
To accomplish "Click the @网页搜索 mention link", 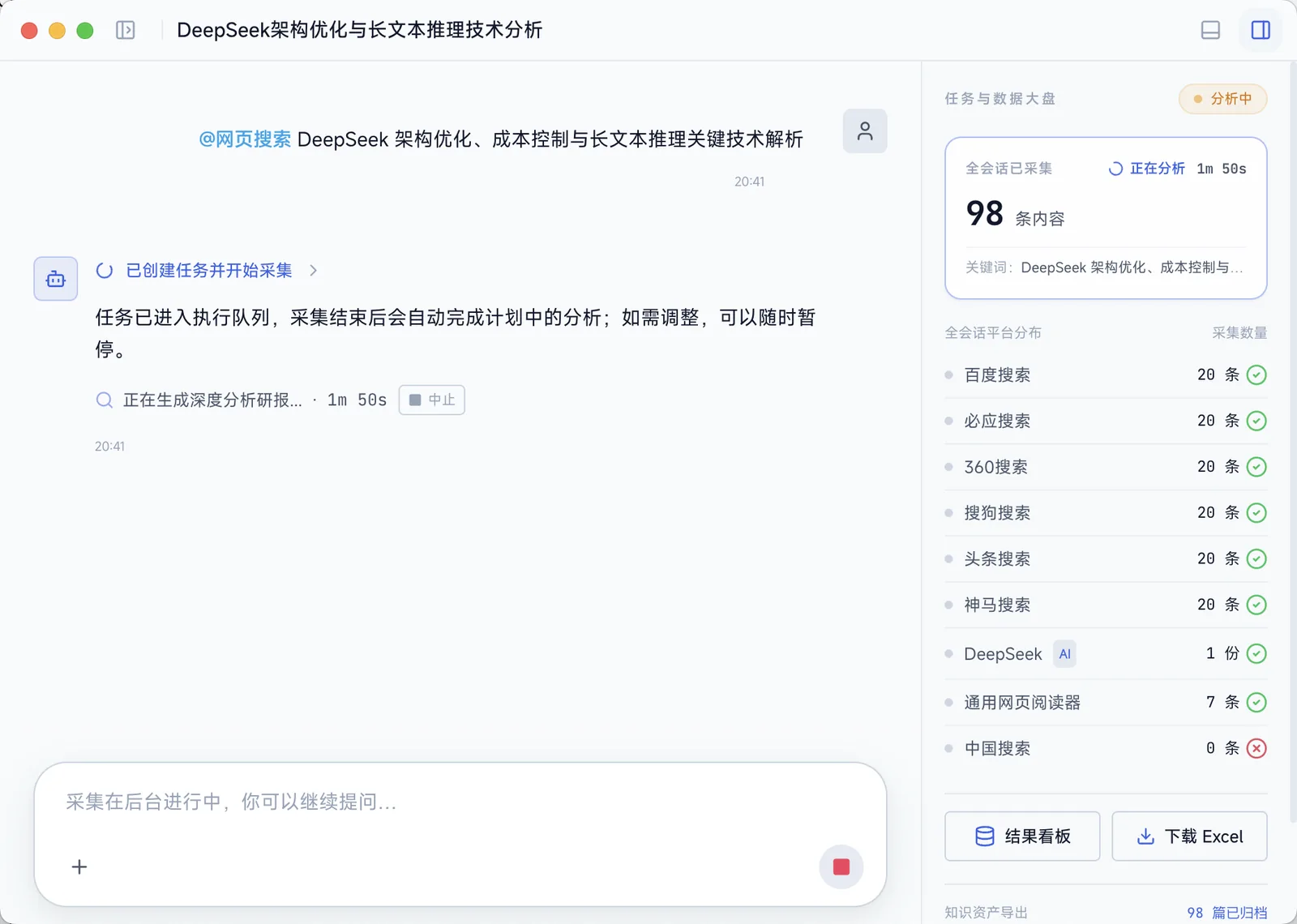I will point(245,139).
